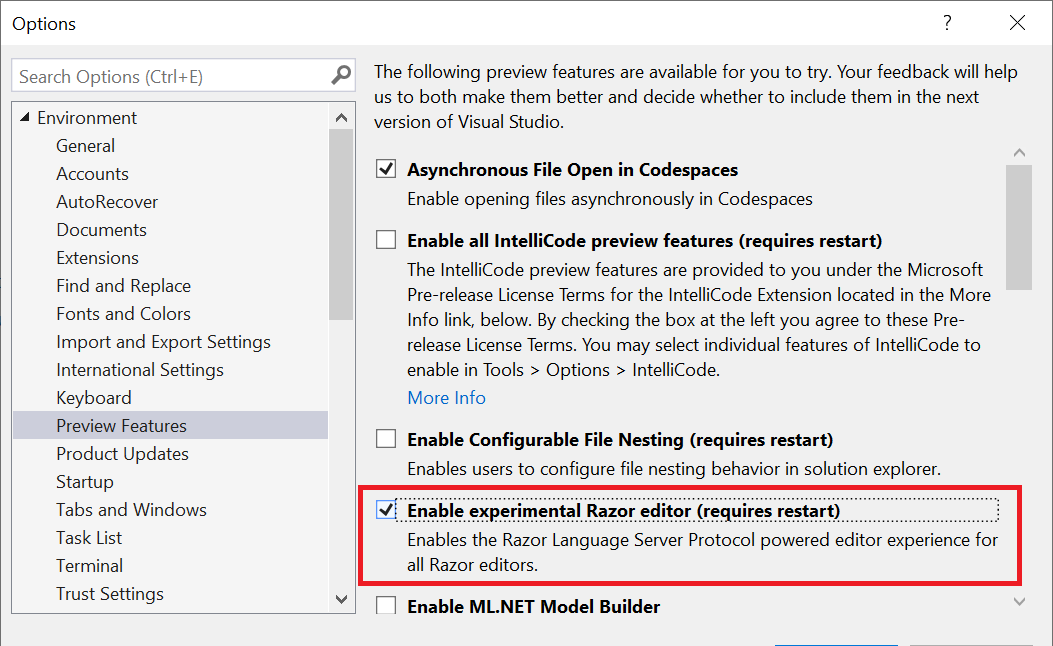This screenshot has width=1053, height=646.
Task: Enable all IntelliCode preview features checkbox
Action: 386,239
